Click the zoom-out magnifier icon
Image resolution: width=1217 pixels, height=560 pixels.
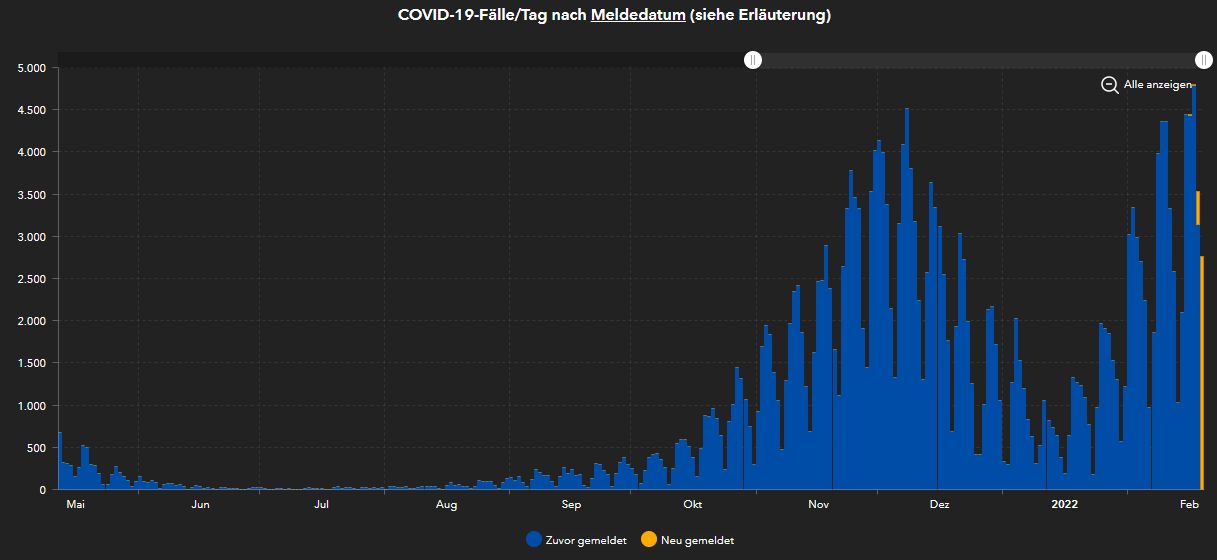pos(1109,85)
